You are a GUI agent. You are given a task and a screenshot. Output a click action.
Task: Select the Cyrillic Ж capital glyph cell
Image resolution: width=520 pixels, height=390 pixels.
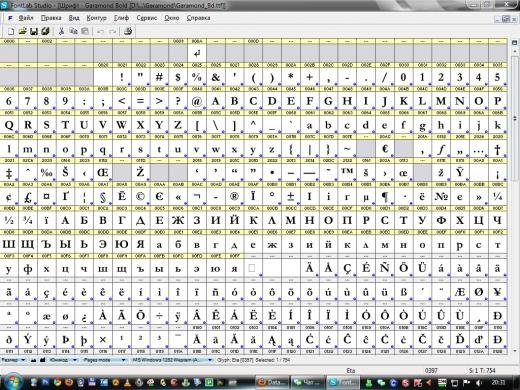[x=178, y=220]
